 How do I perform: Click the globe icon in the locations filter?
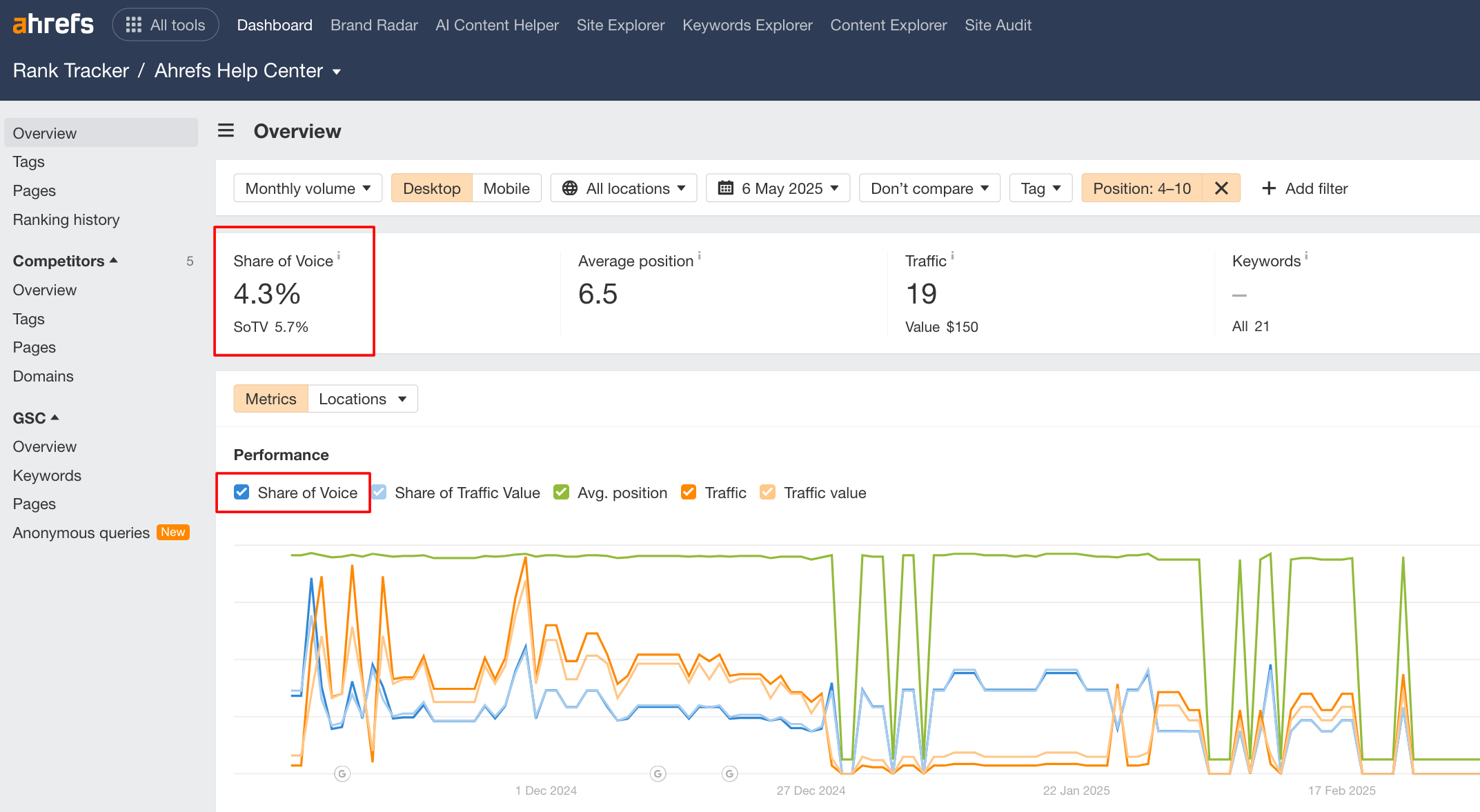pyautogui.click(x=569, y=188)
